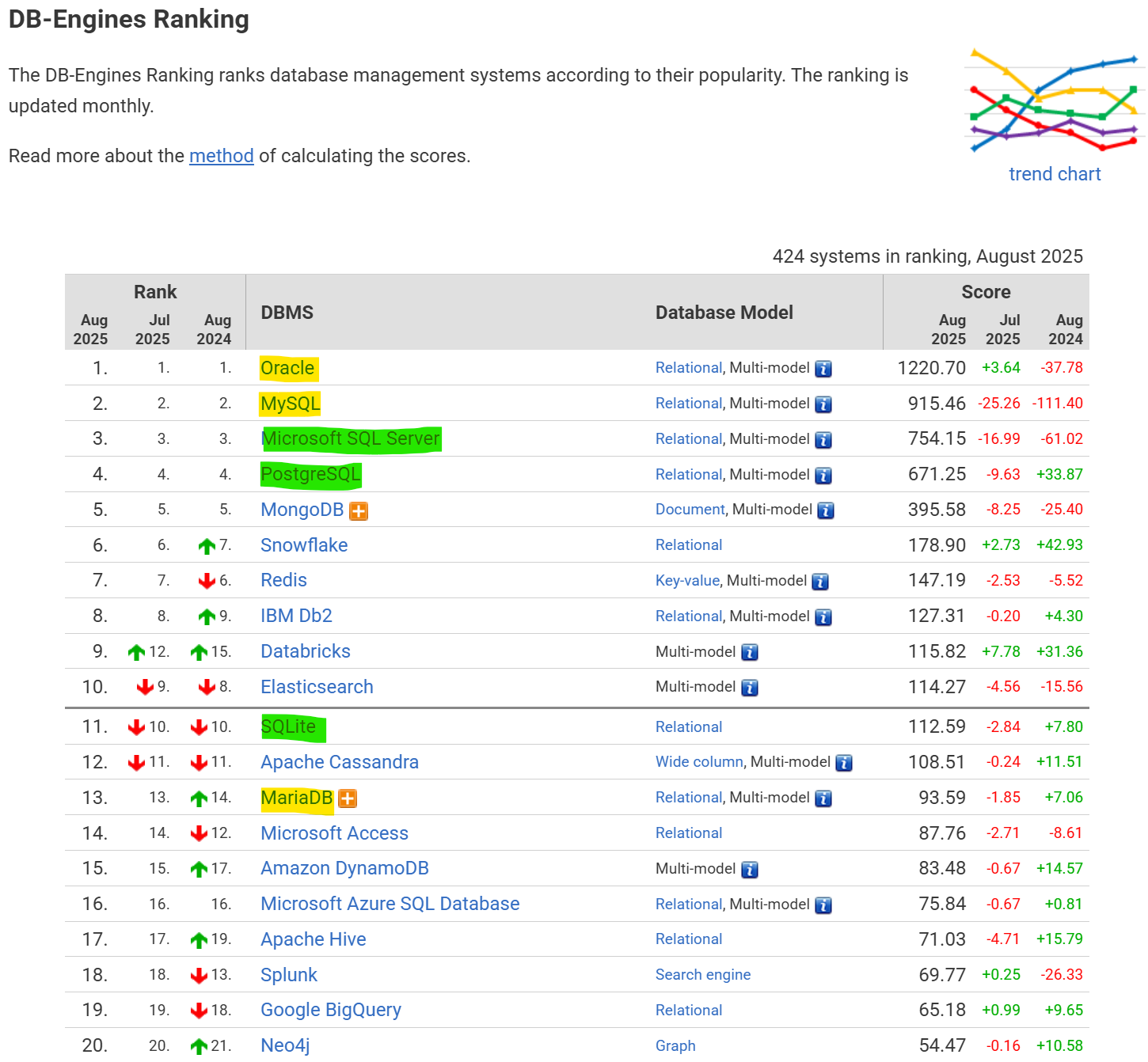The width and height of the screenshot is (1148, 1062).
Task: Open info icon for Microsoft SQL Server row
Action: point(823,440)
